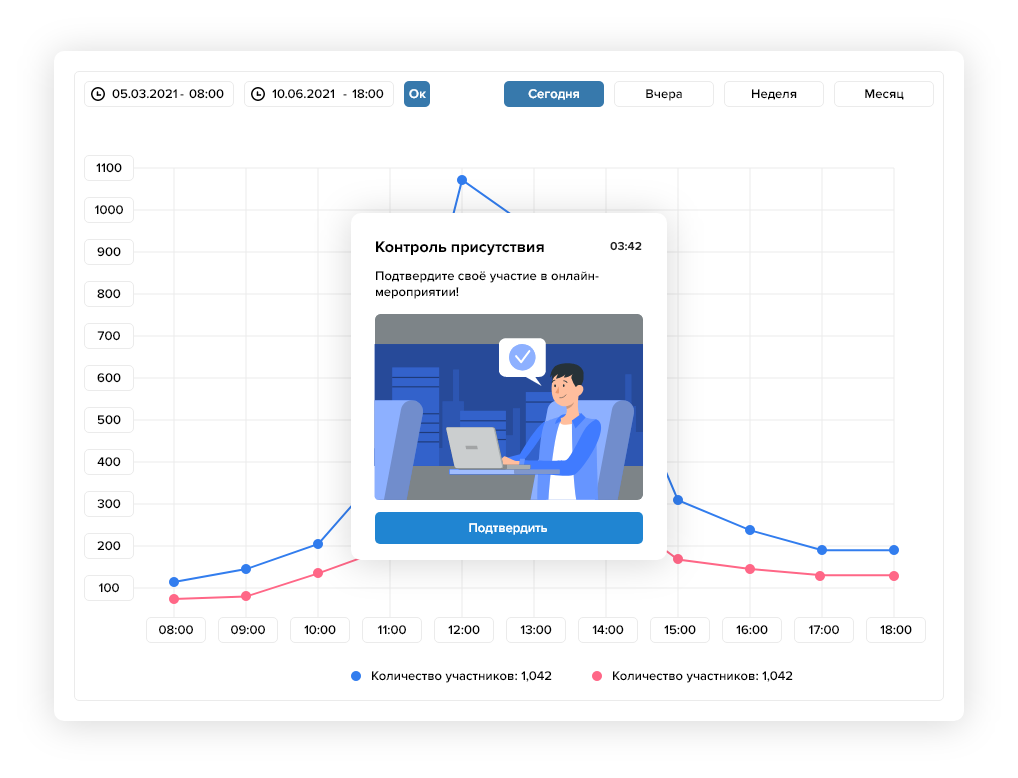
Task: Click the blue peak data point at 12:00
Action: coord(462,180)
